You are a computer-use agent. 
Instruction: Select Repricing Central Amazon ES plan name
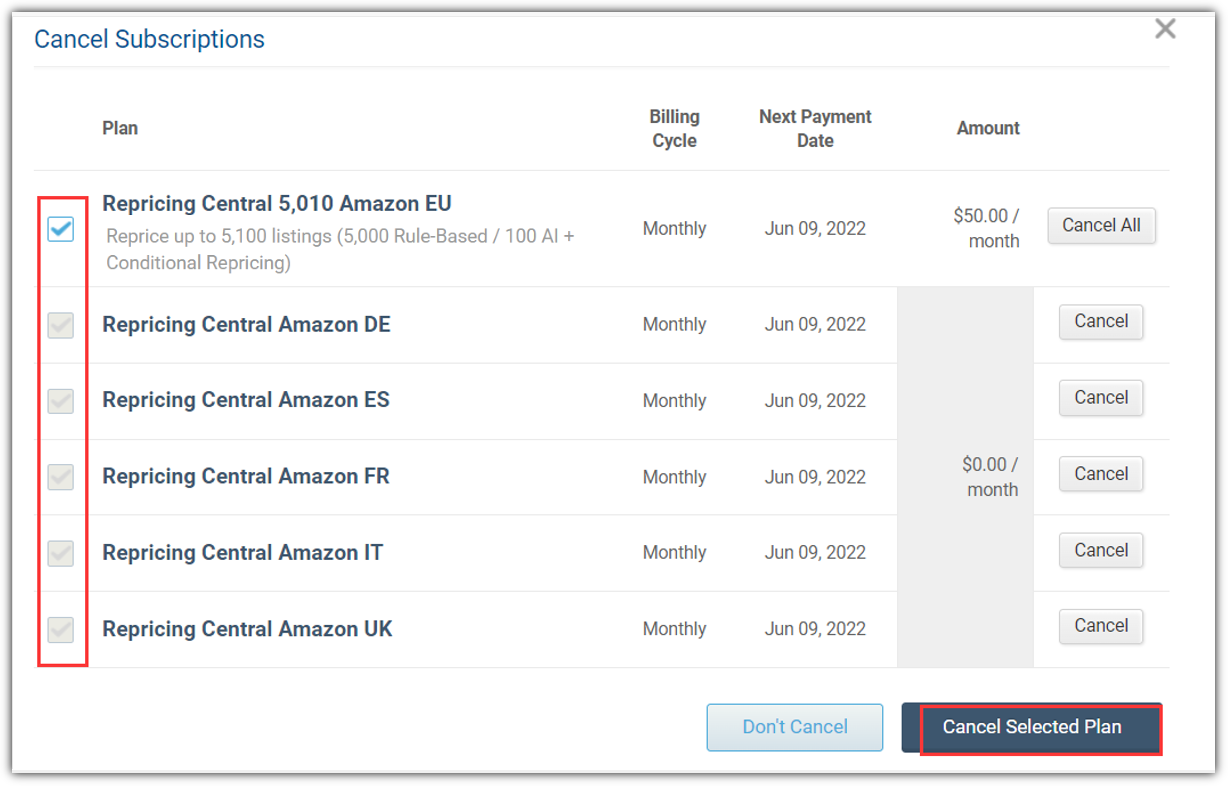[x=246, y=400]
